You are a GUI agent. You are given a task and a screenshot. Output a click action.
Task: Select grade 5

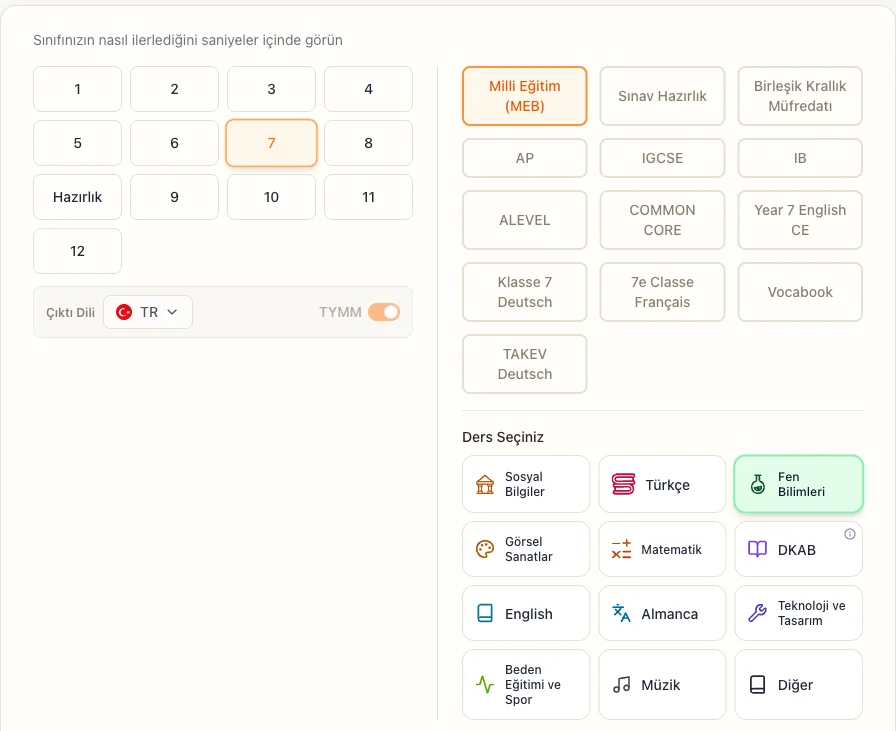coord(77,143)
